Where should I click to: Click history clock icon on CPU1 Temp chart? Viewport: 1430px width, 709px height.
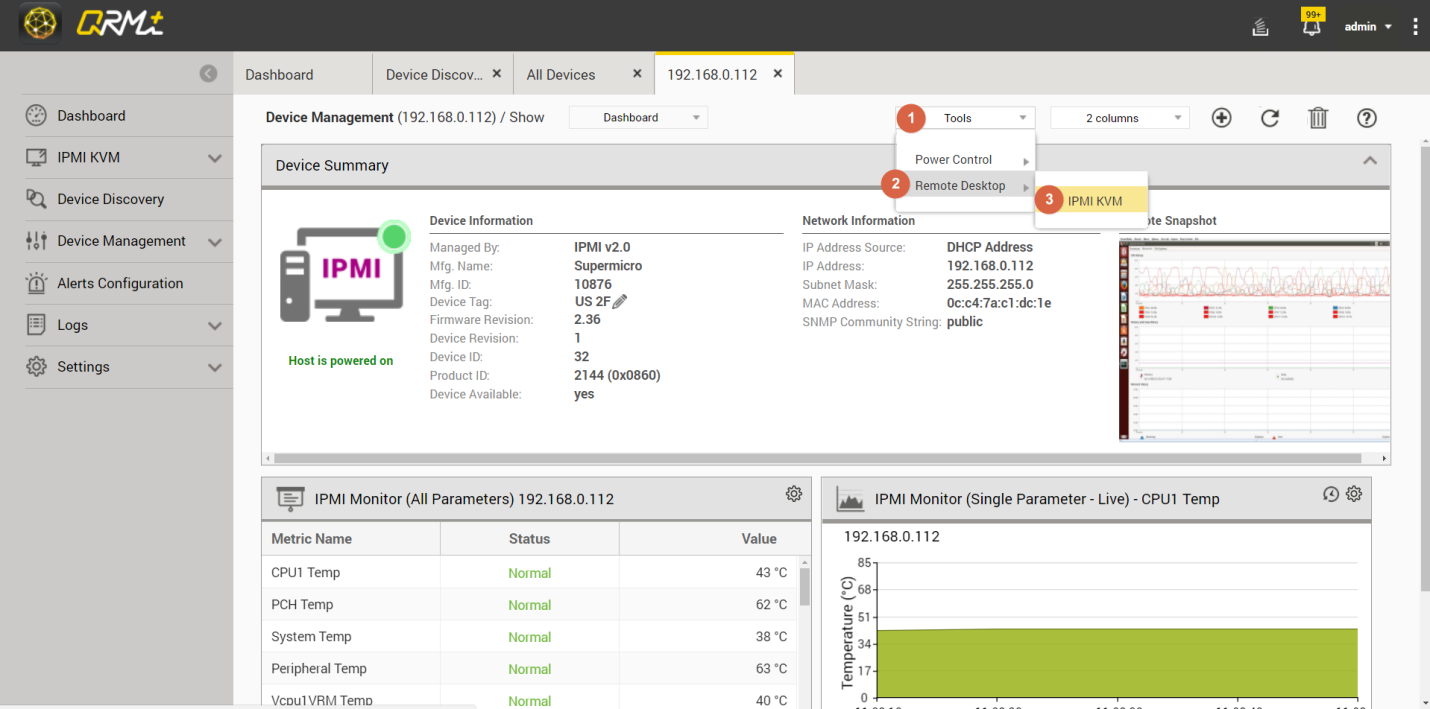point(1331,494)
